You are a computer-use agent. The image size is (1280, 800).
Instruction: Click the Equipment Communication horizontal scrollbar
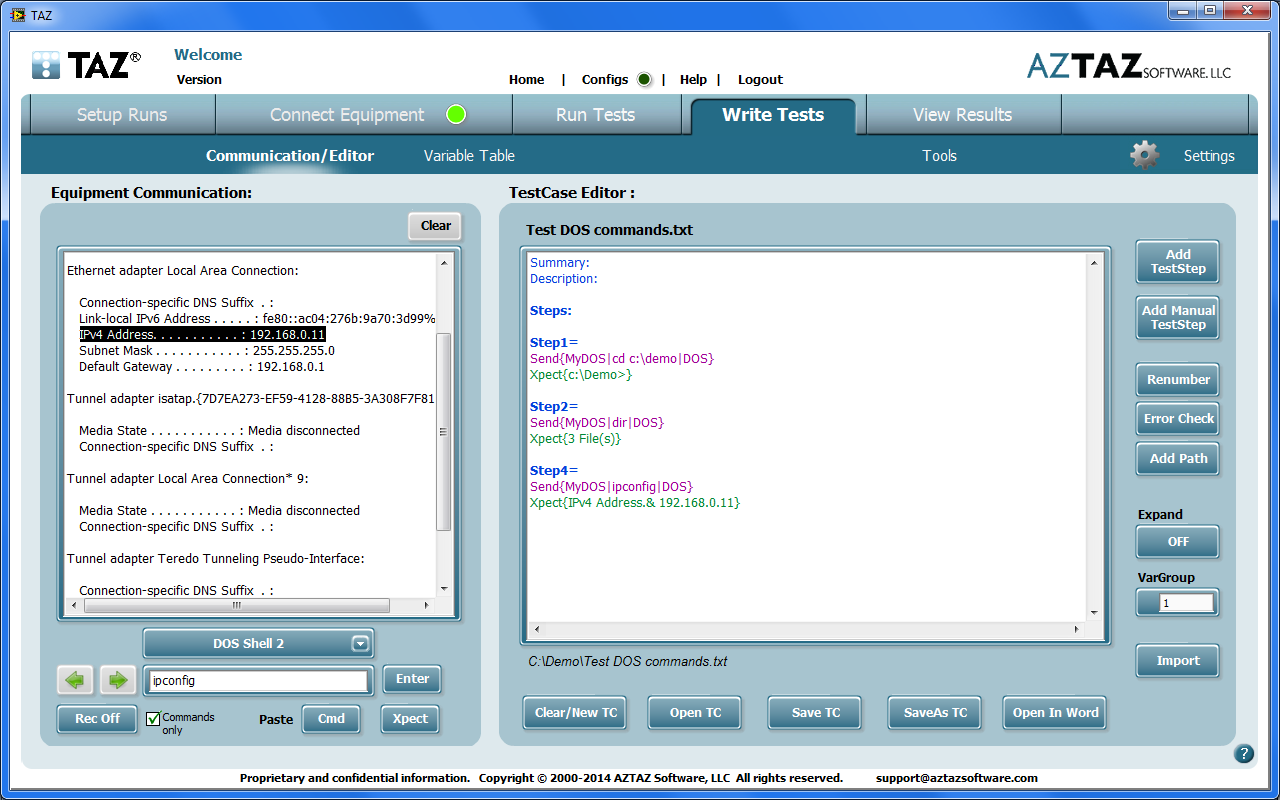237,606
